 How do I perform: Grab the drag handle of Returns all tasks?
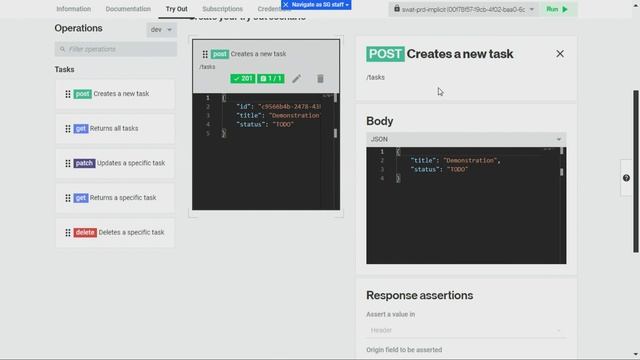coord(68,129)
